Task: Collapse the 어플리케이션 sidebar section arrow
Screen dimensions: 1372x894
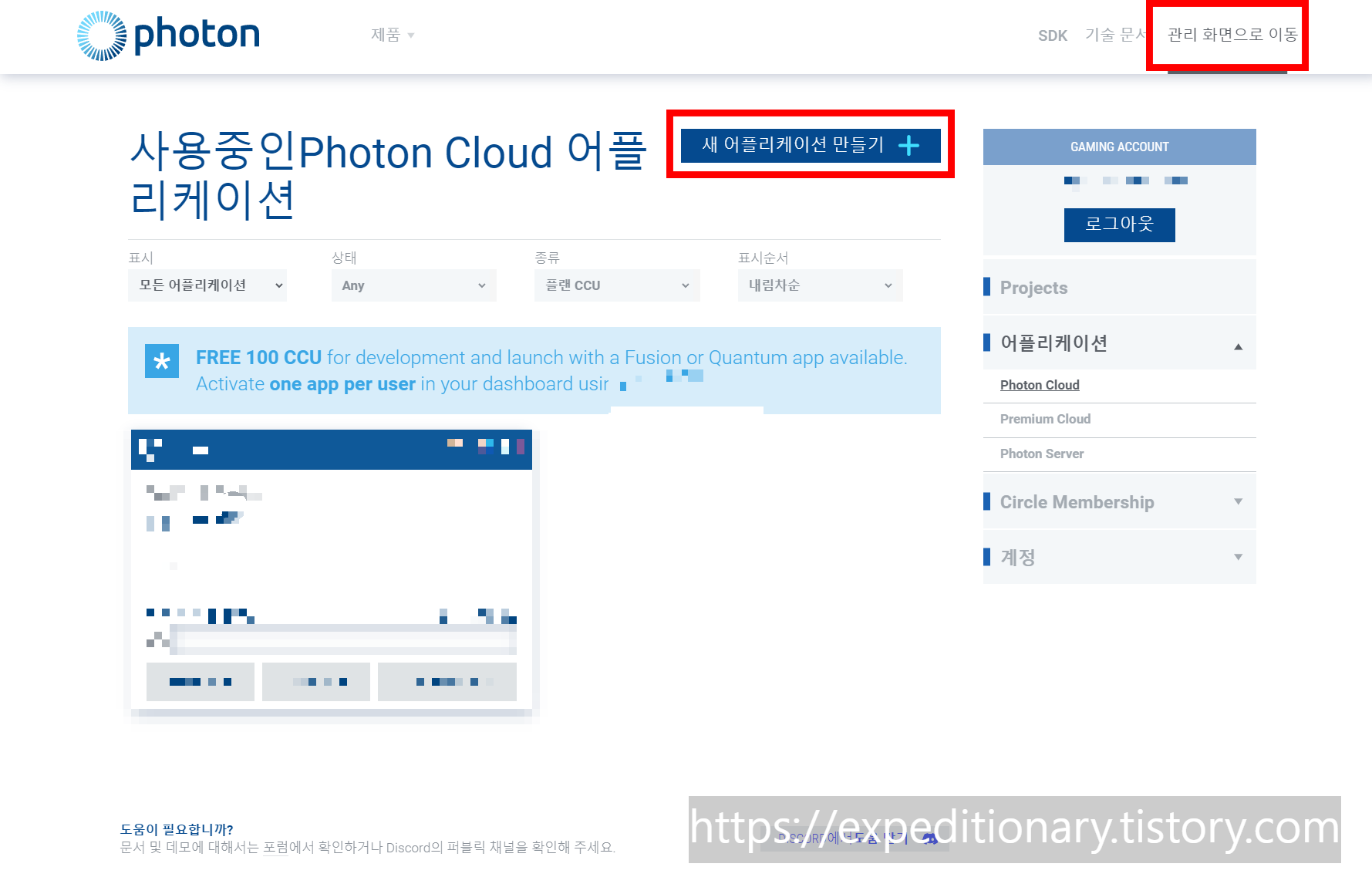Action: [1238, 346]
